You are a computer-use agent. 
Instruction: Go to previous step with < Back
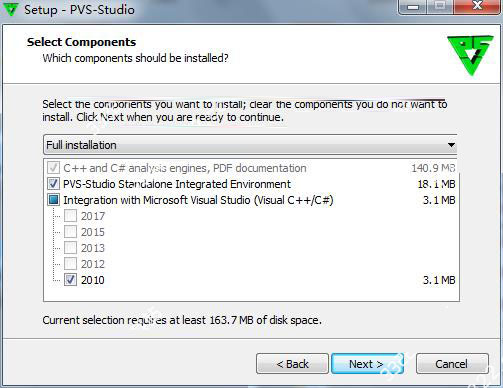tap(292, 364)
